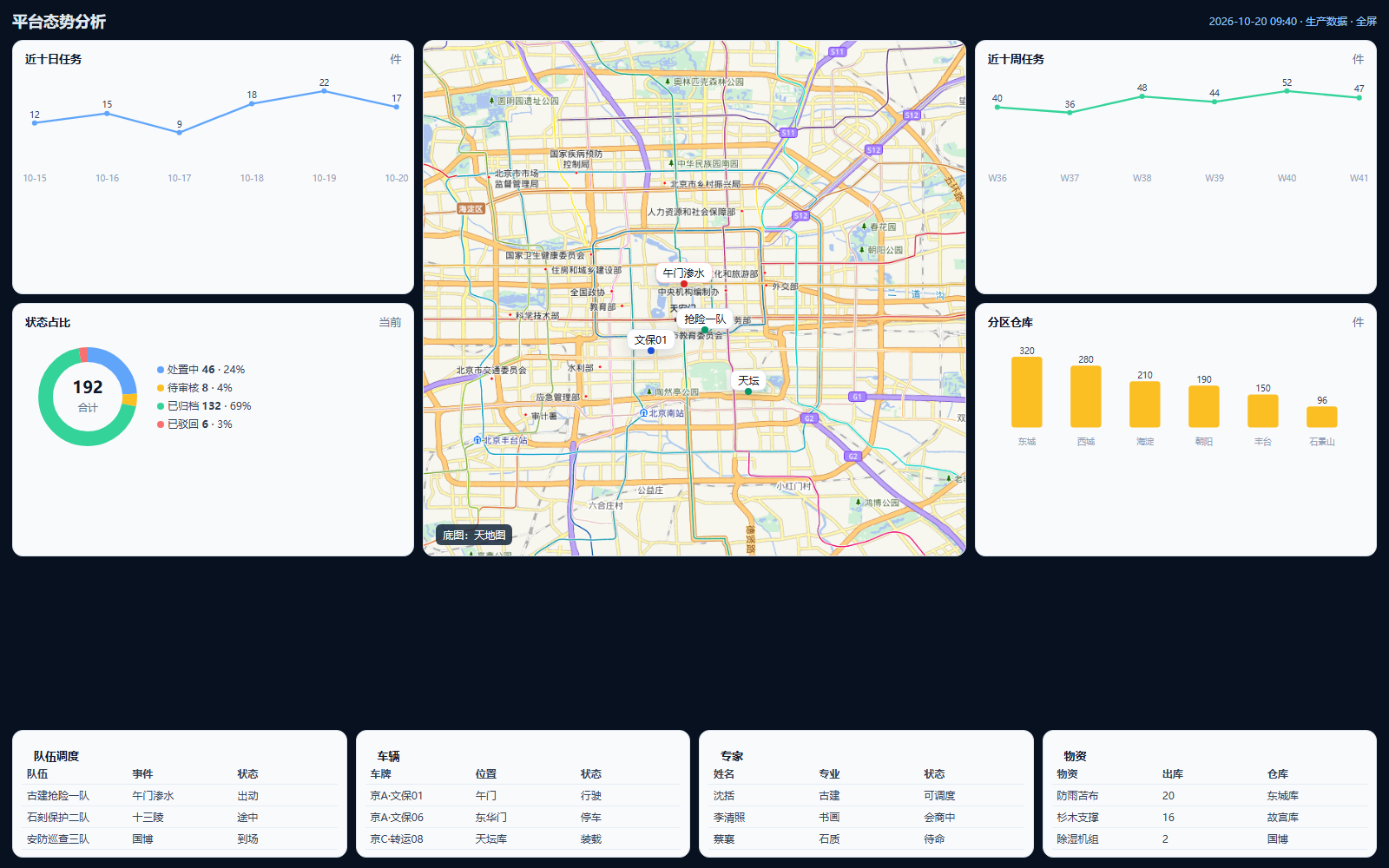Click vehicle plate 京A·文保06
The width and height of the screenshot is (1389, 868).
coord(397,818)
